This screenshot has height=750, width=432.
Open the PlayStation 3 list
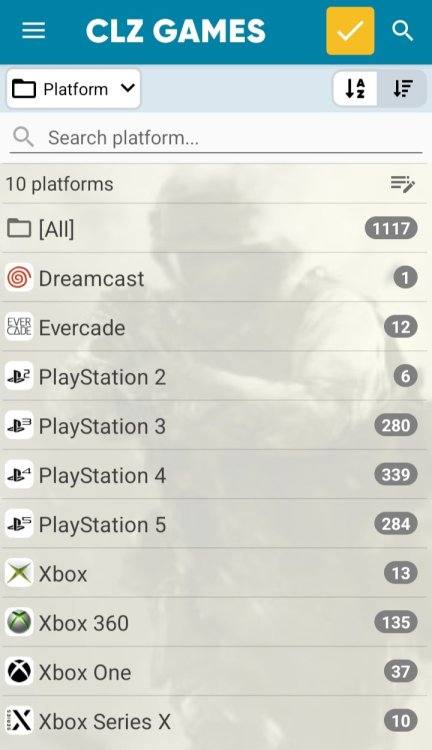(x=215, y=425)
